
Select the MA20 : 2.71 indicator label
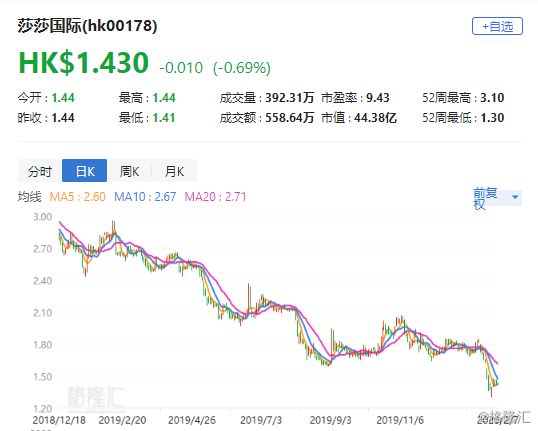(x=215, y=197)
